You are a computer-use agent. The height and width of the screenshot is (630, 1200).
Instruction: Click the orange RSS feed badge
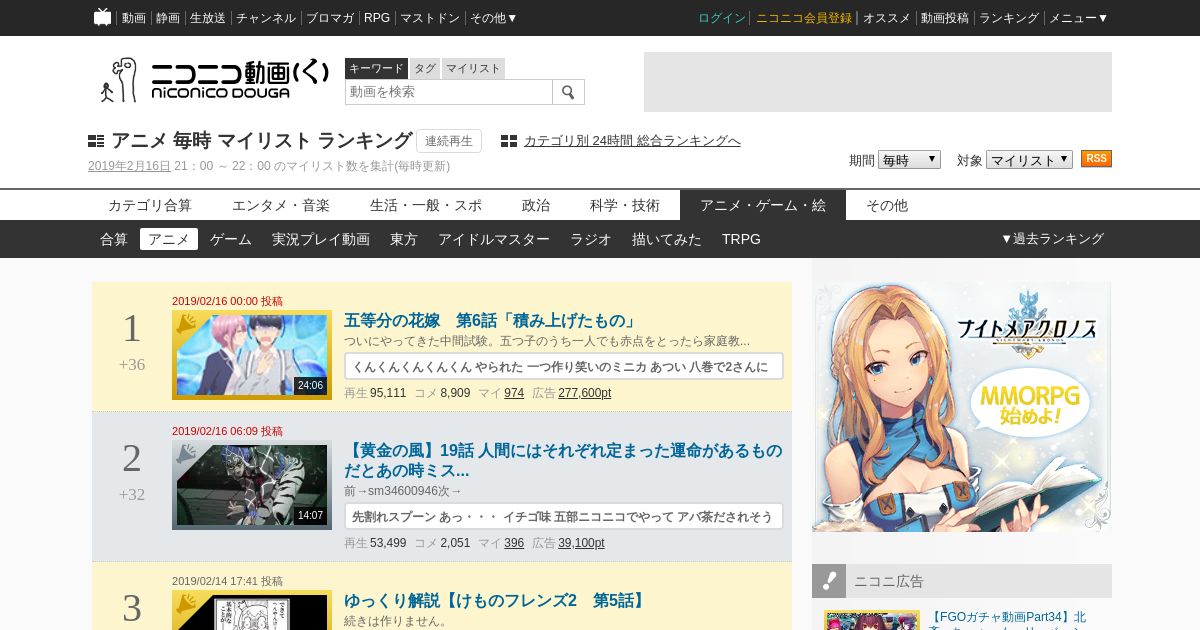point(1096,159)
